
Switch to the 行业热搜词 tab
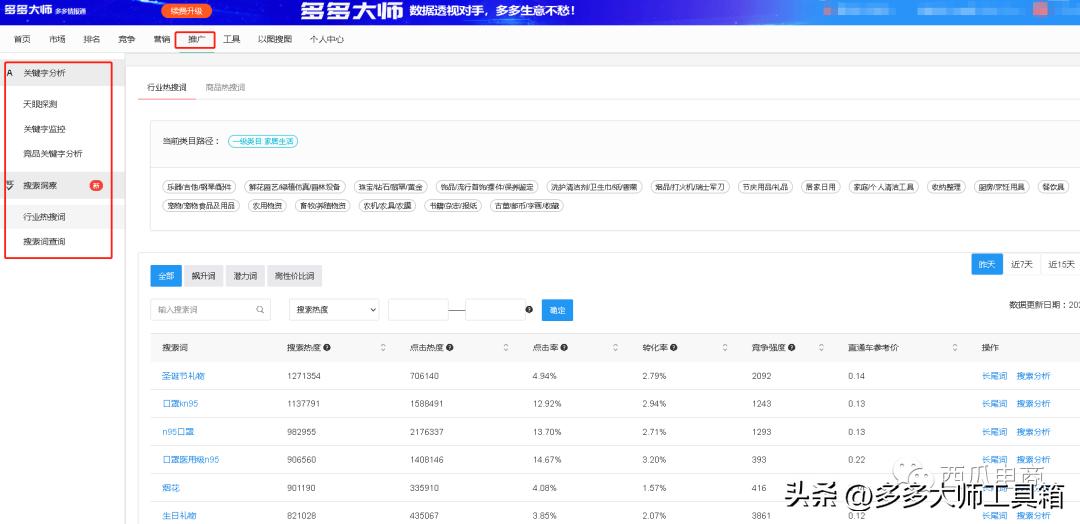pos(167,87)
